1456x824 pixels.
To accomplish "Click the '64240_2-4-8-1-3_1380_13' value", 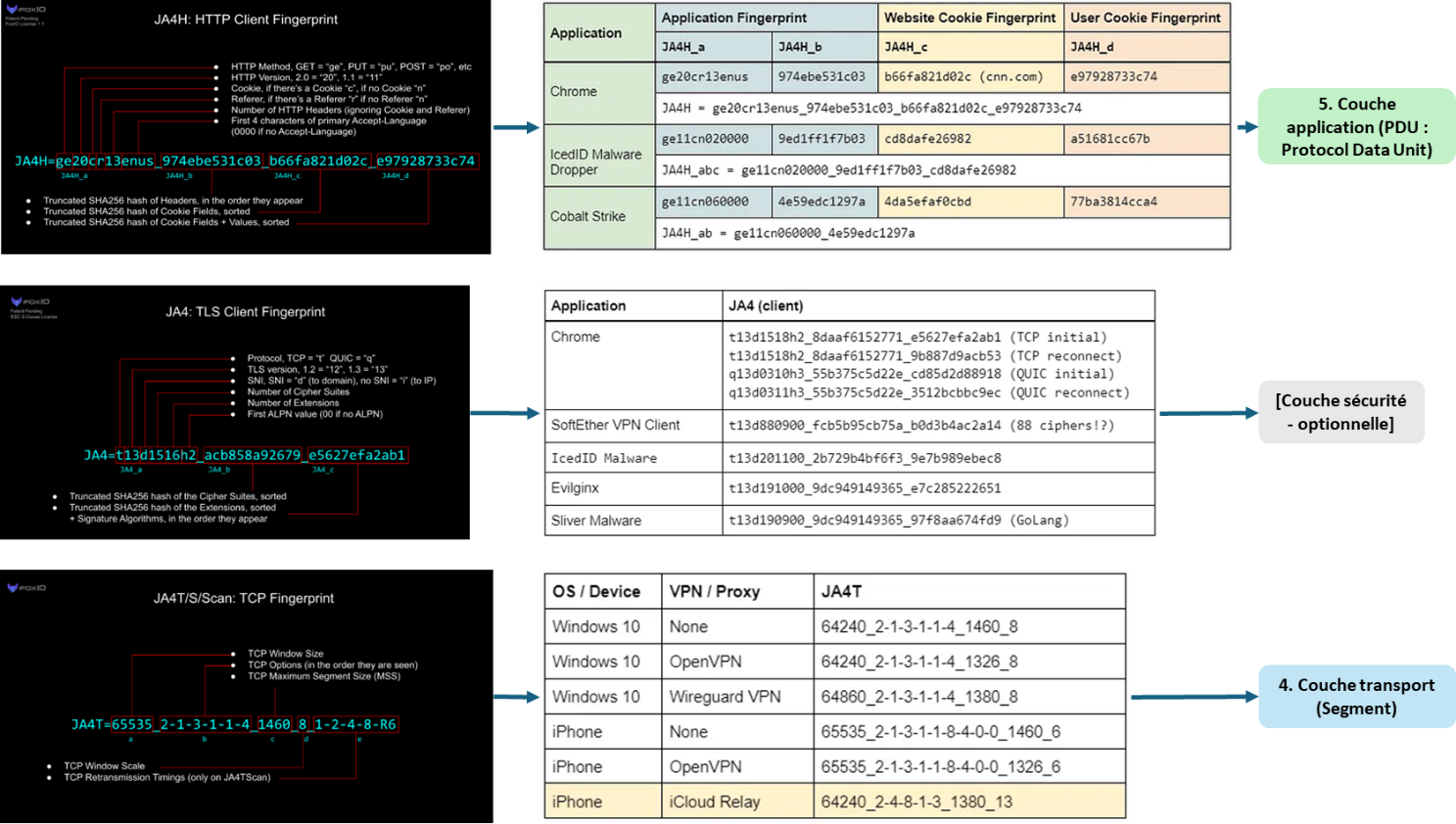I will point(916,801).
